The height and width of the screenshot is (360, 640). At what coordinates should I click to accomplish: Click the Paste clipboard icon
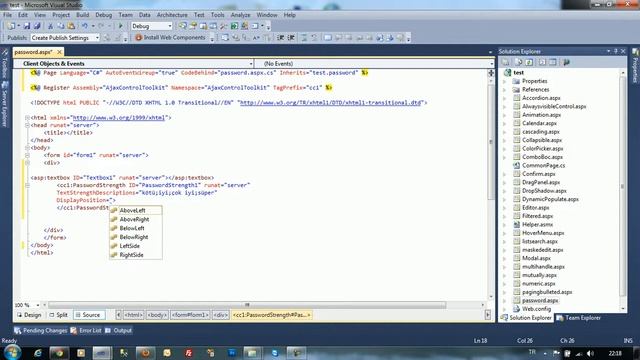tap(71, 26)
